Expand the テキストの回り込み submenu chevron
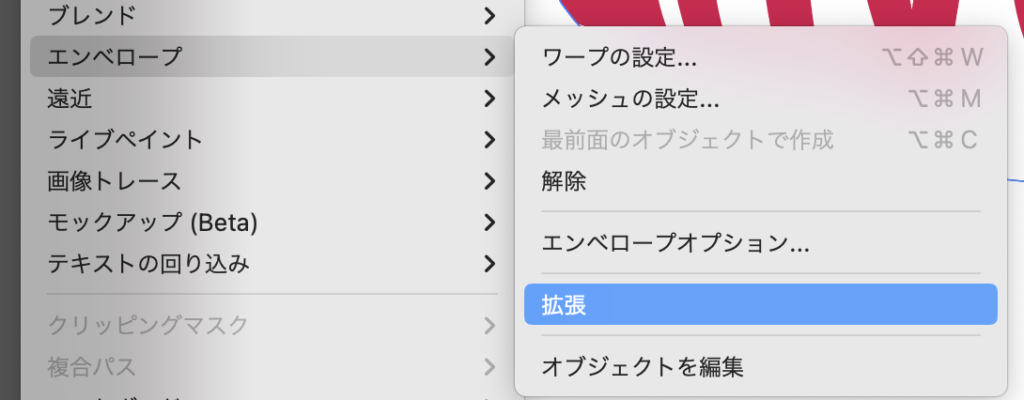 click(488, 264)
